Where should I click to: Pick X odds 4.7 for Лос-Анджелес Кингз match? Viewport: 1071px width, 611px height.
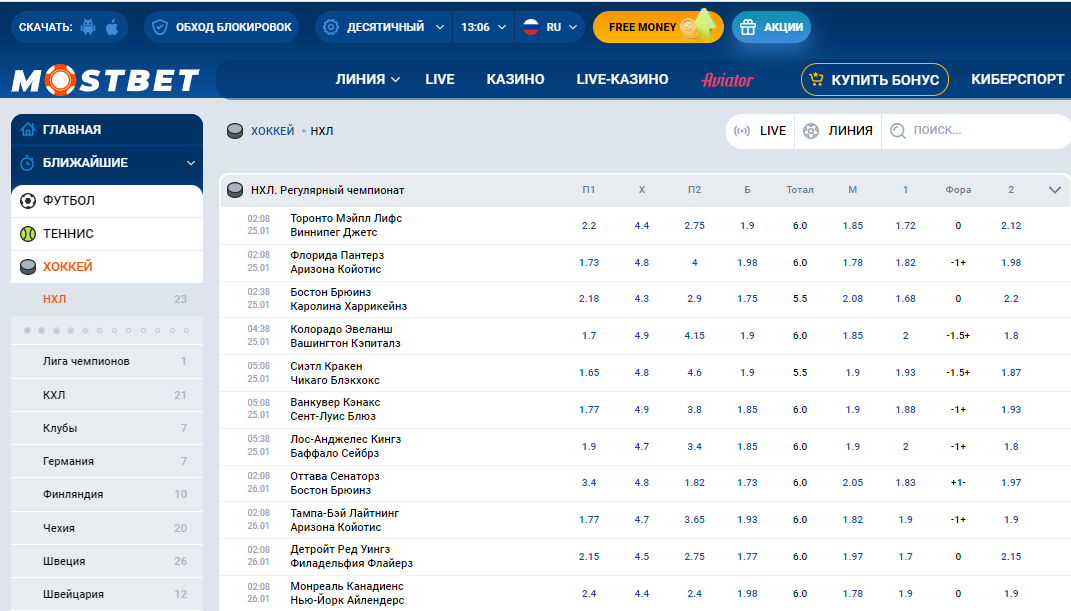pos(641,446)
